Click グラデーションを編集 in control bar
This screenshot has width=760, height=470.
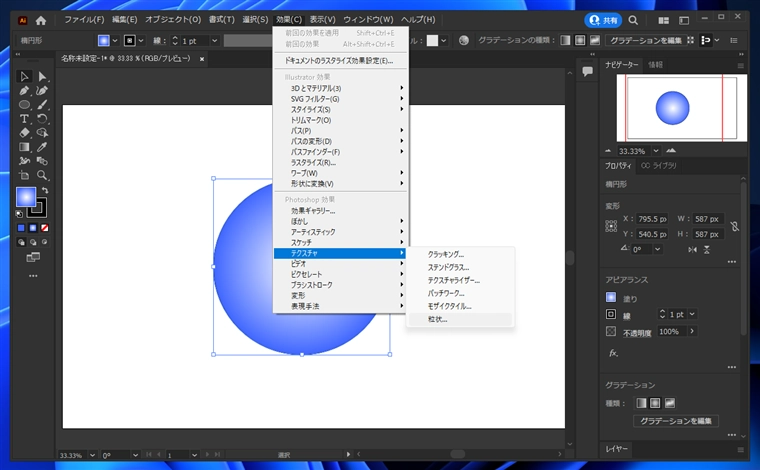point(646,40)
